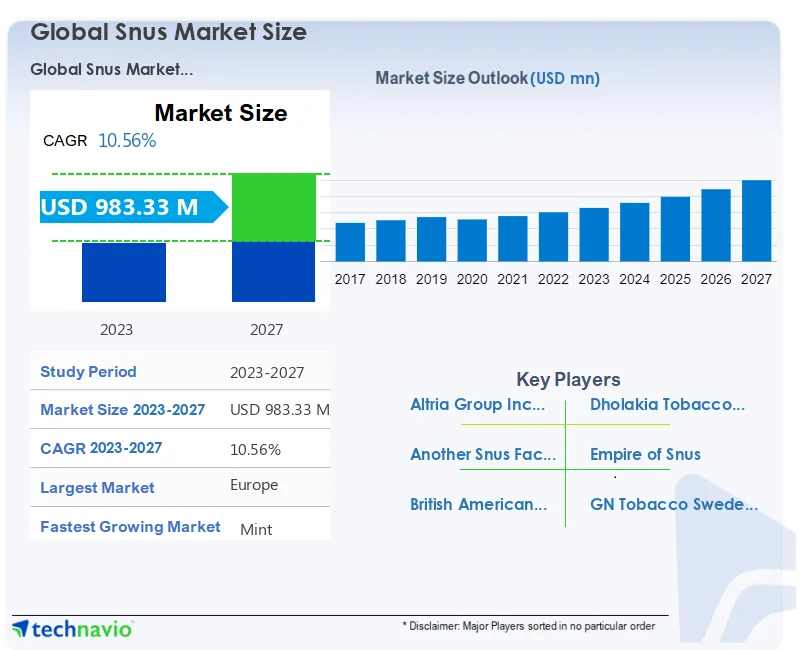This screenshot has height=650, width=800.
Task: Click the disclaimer text at bottom
Action: point(529,626)
